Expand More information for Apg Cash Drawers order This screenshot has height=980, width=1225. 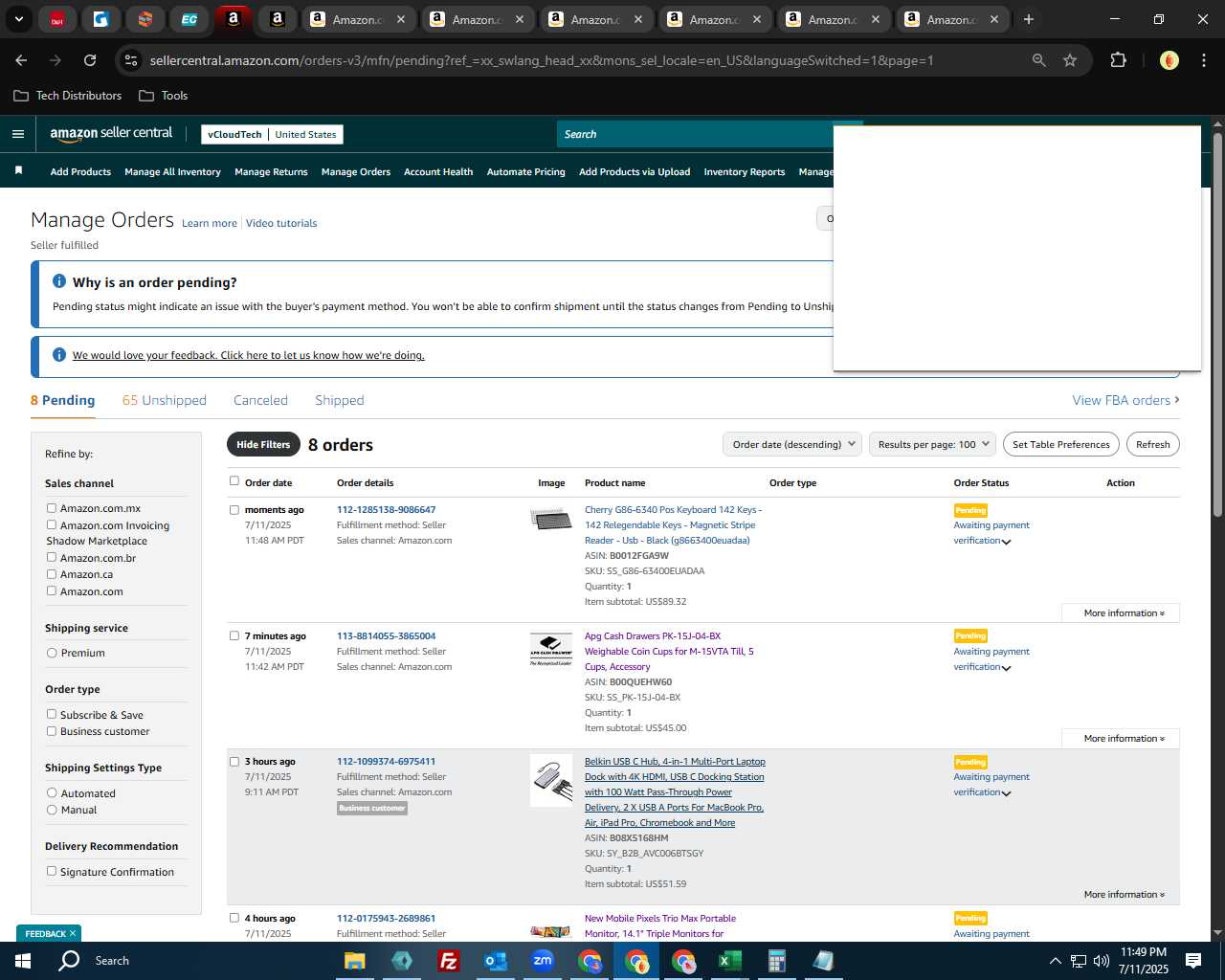pos(1124,739)
